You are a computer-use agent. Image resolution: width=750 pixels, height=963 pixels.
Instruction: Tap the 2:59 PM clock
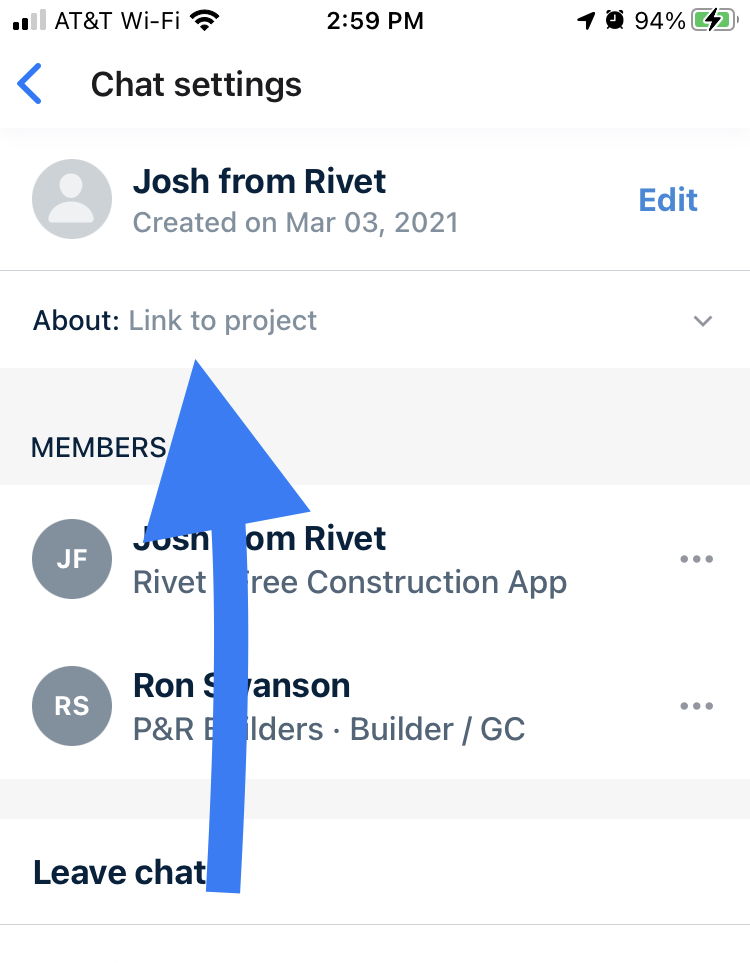(x=375, y=21)
